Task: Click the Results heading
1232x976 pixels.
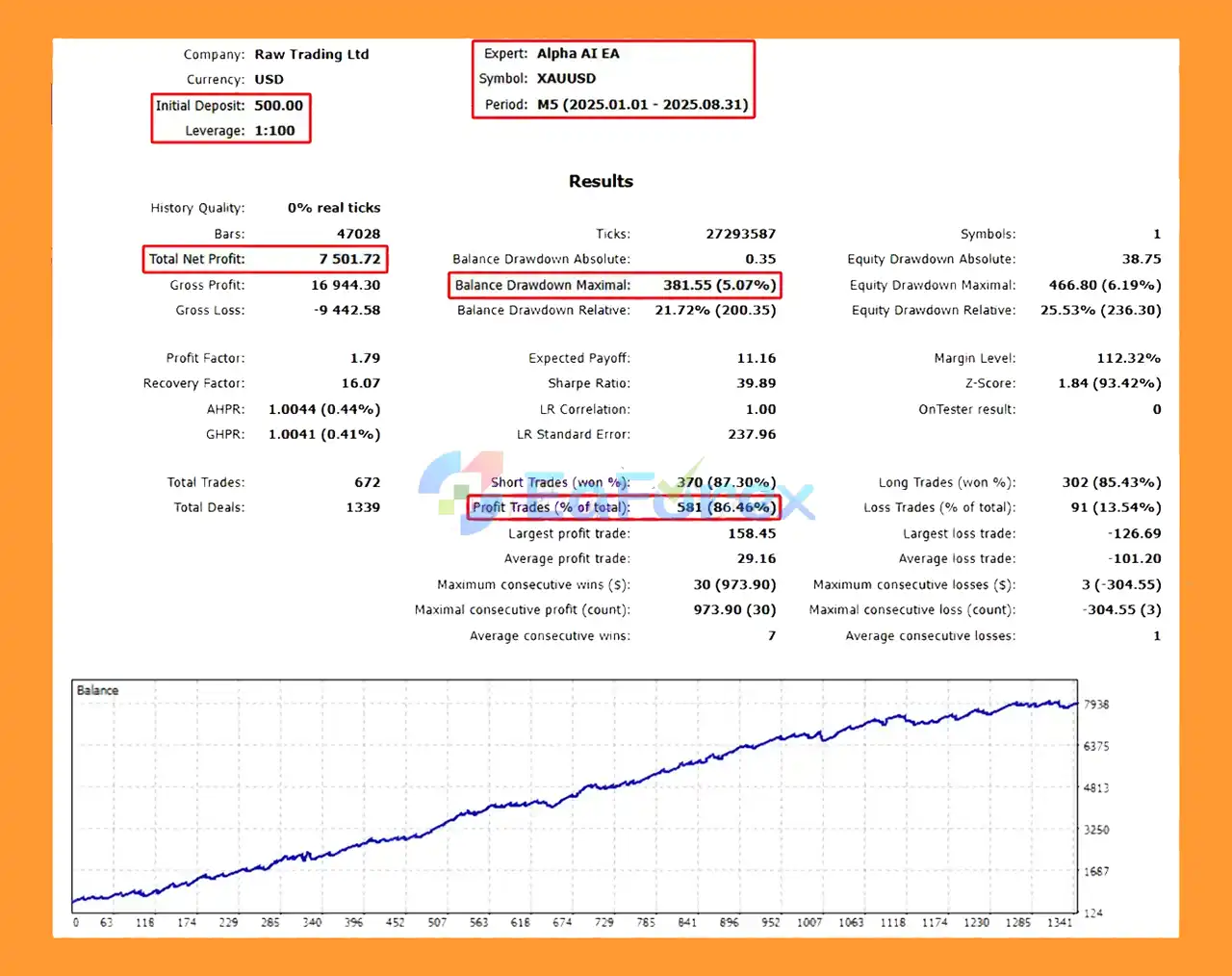Action: 601,181
